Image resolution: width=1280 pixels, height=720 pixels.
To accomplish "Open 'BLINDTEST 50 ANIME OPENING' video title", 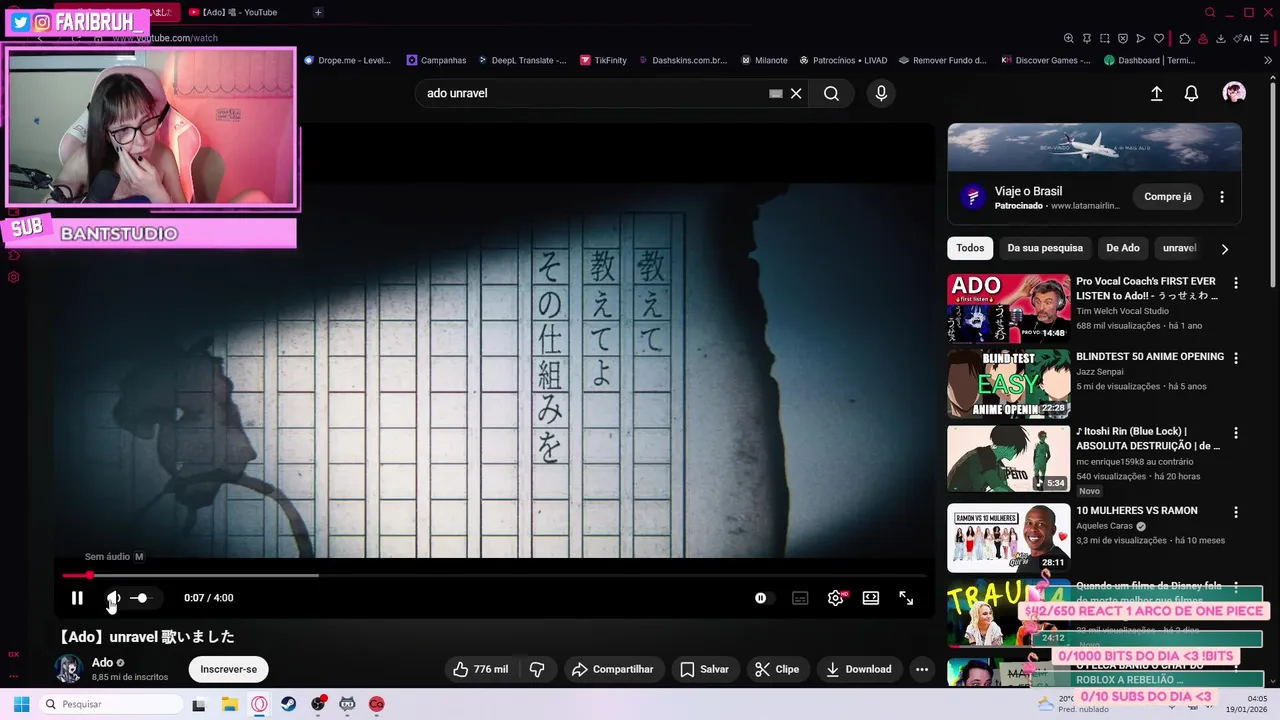I will 1150,357.
